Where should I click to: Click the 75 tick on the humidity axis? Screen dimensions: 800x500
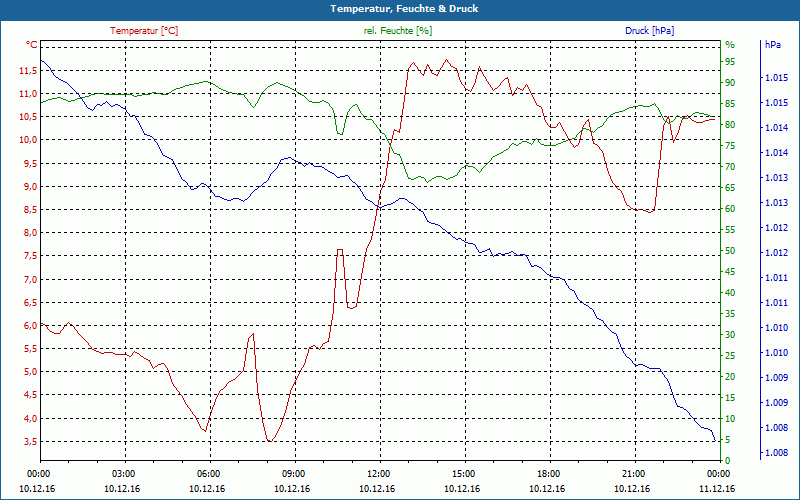tap(730, 146)
